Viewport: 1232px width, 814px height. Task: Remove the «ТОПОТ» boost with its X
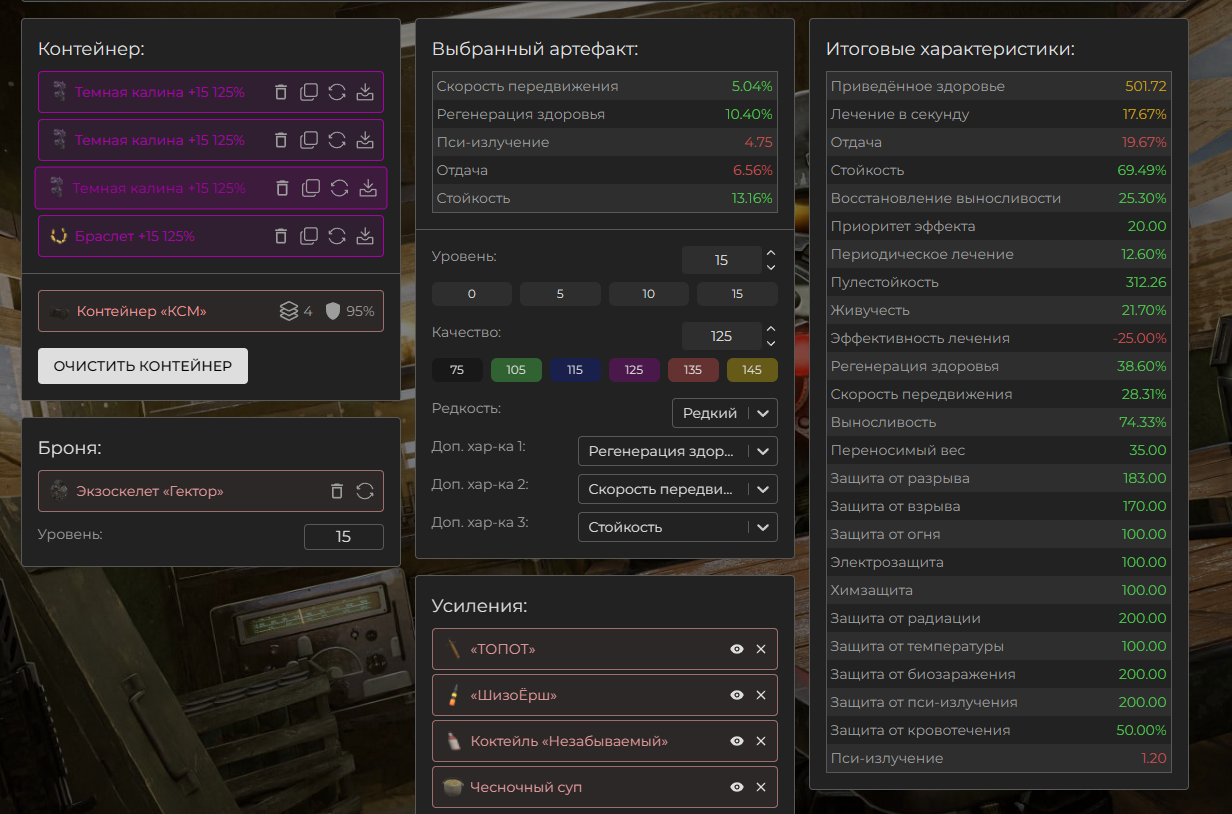pos(761,649)
